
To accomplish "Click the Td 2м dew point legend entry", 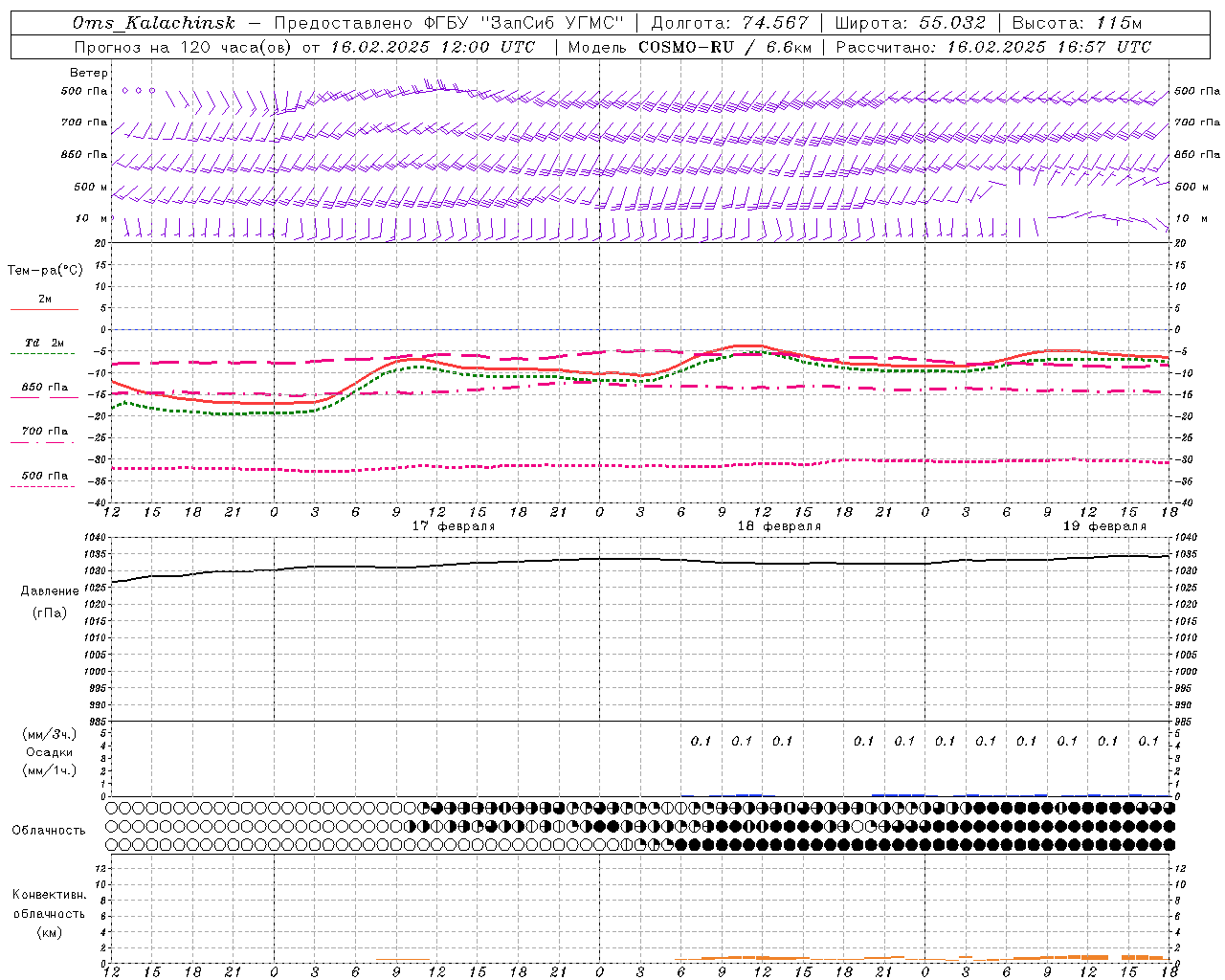I will pos(44,344).
